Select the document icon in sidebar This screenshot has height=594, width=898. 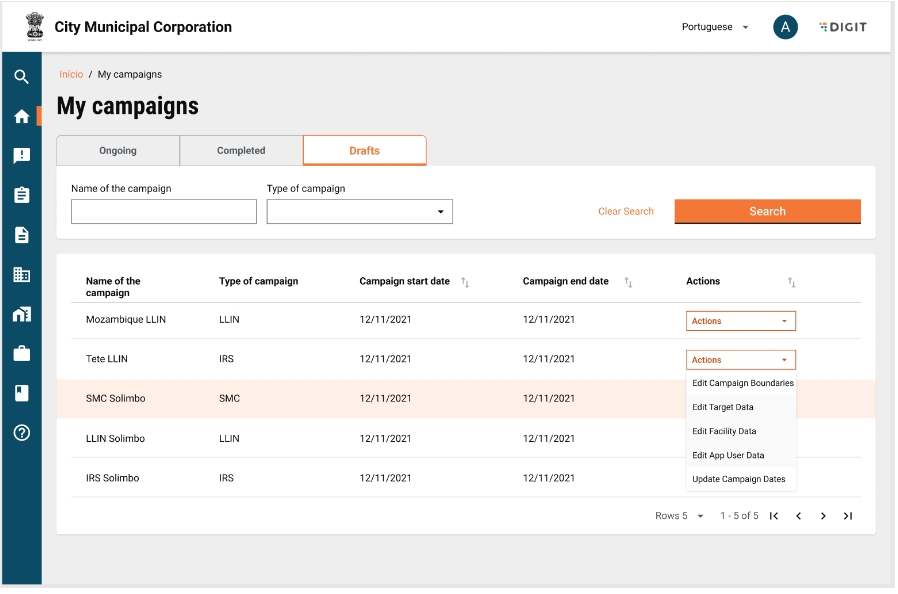pos(21,235)
